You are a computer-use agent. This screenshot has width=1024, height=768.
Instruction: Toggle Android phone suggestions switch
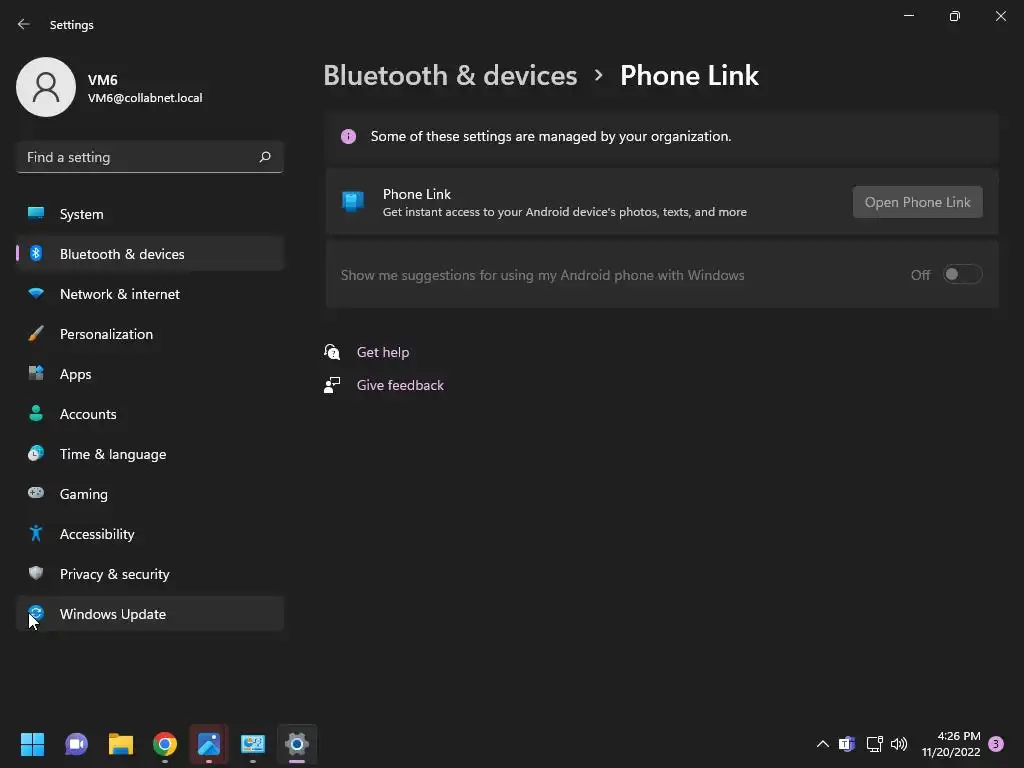(x=963, y=274)
